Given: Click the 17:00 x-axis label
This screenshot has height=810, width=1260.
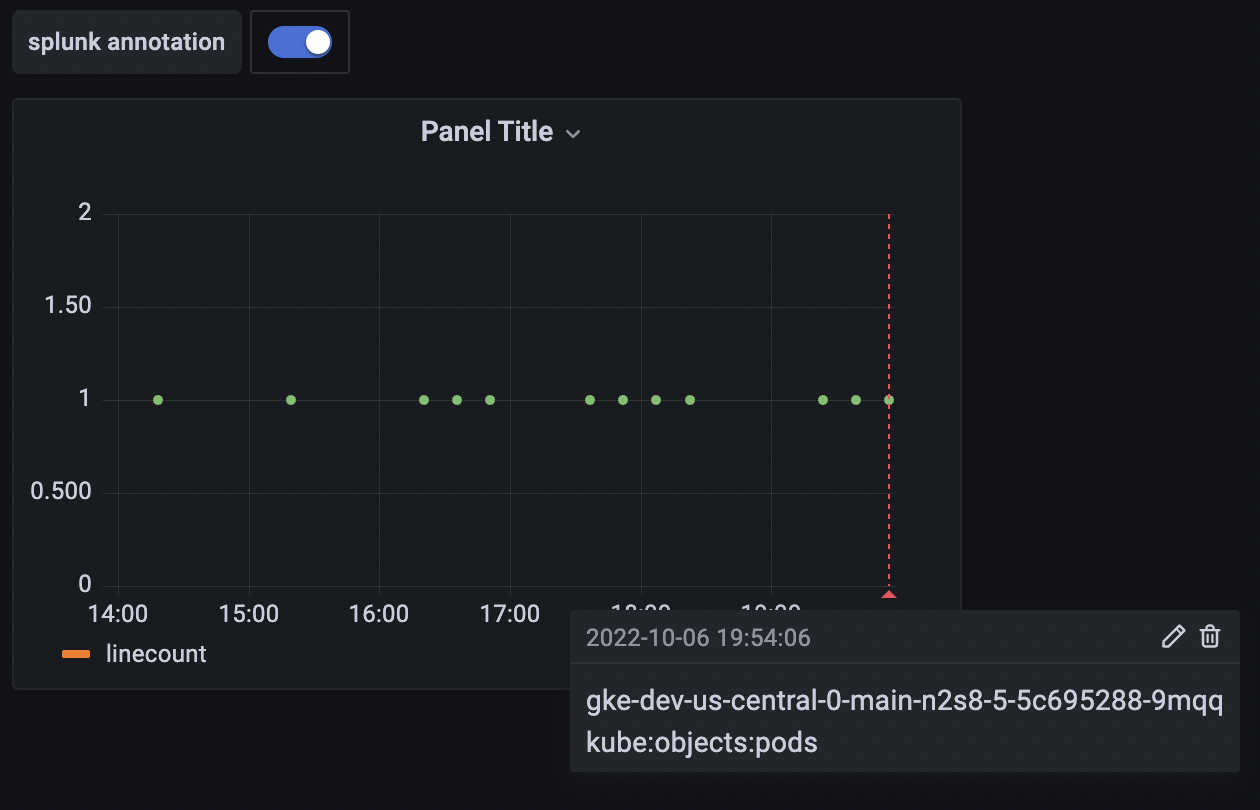Looking at the screenshot, I should pos(510,613).
